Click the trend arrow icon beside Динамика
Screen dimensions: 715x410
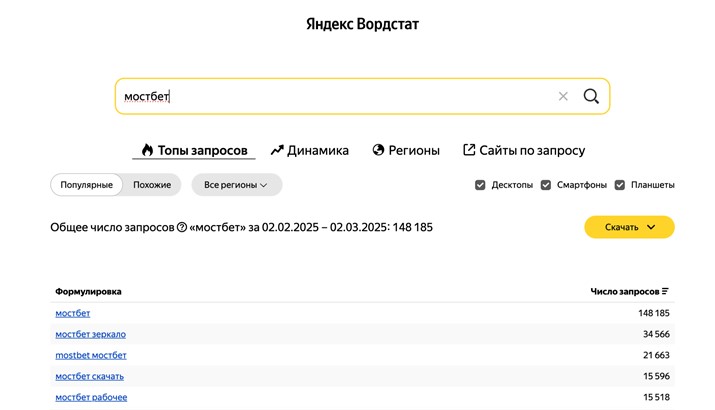coord(277,150)
